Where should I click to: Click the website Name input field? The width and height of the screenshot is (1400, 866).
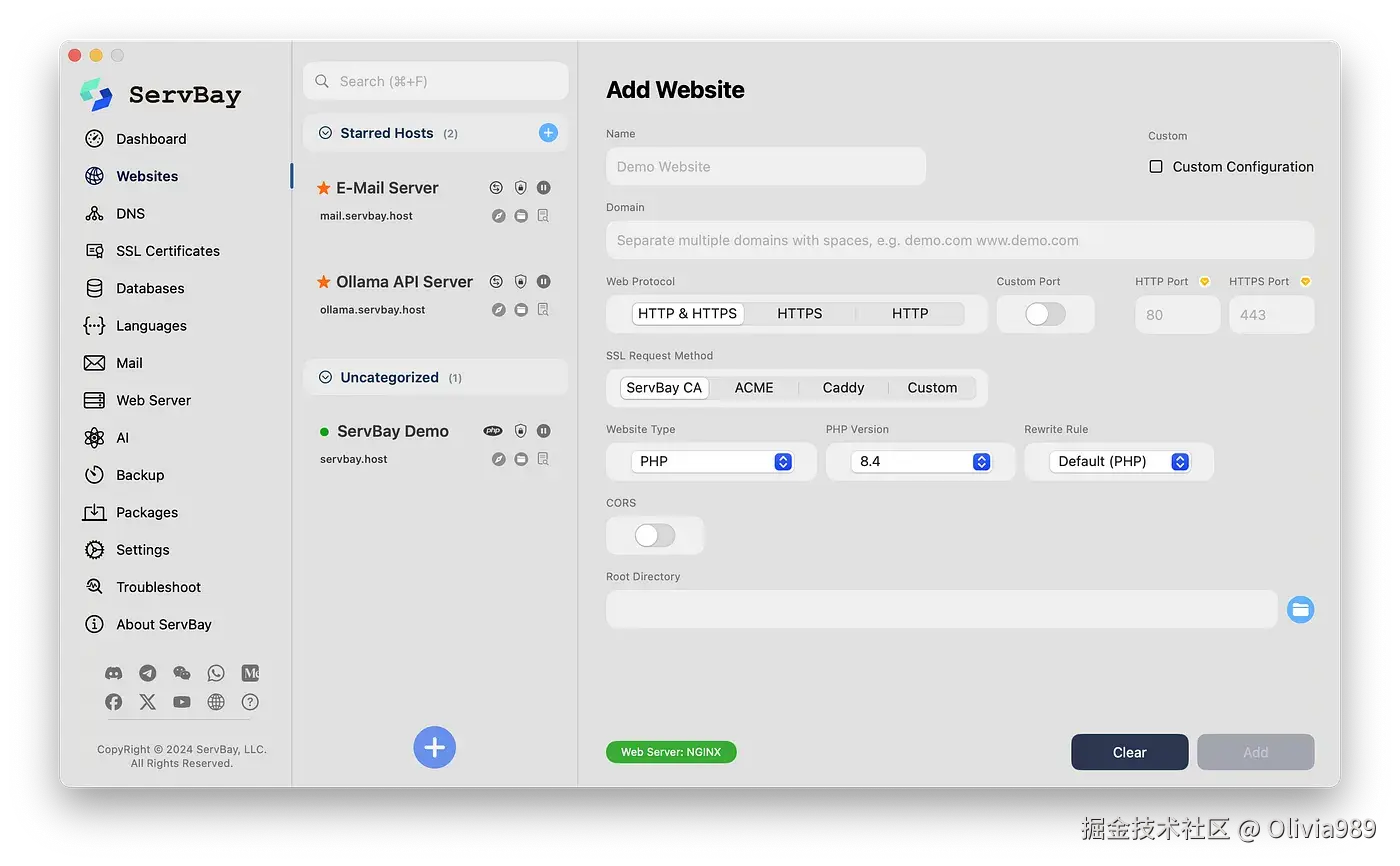[x=766, y=167]
